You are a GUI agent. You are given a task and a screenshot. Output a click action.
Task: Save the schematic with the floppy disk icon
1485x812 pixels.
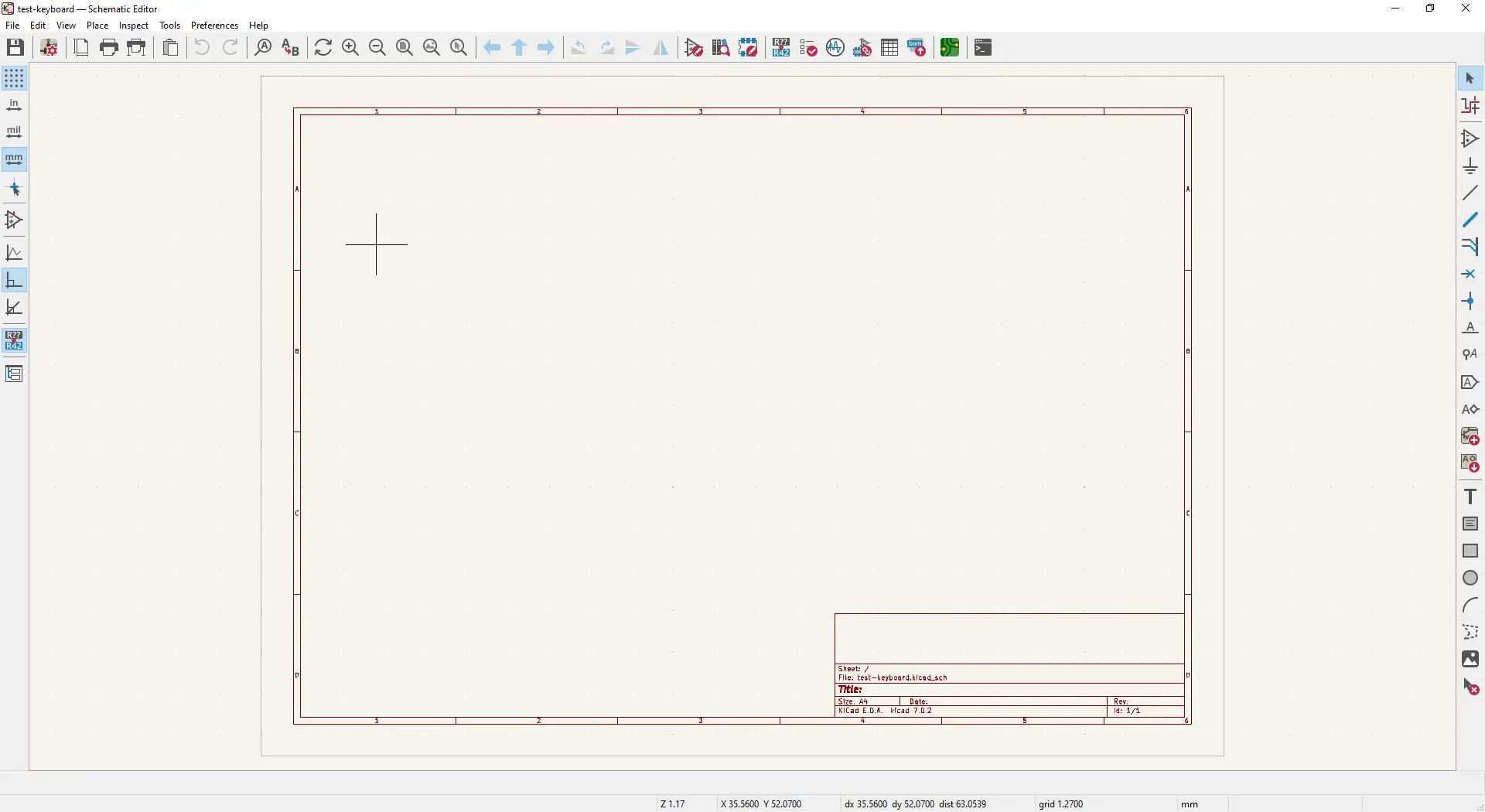15,48
